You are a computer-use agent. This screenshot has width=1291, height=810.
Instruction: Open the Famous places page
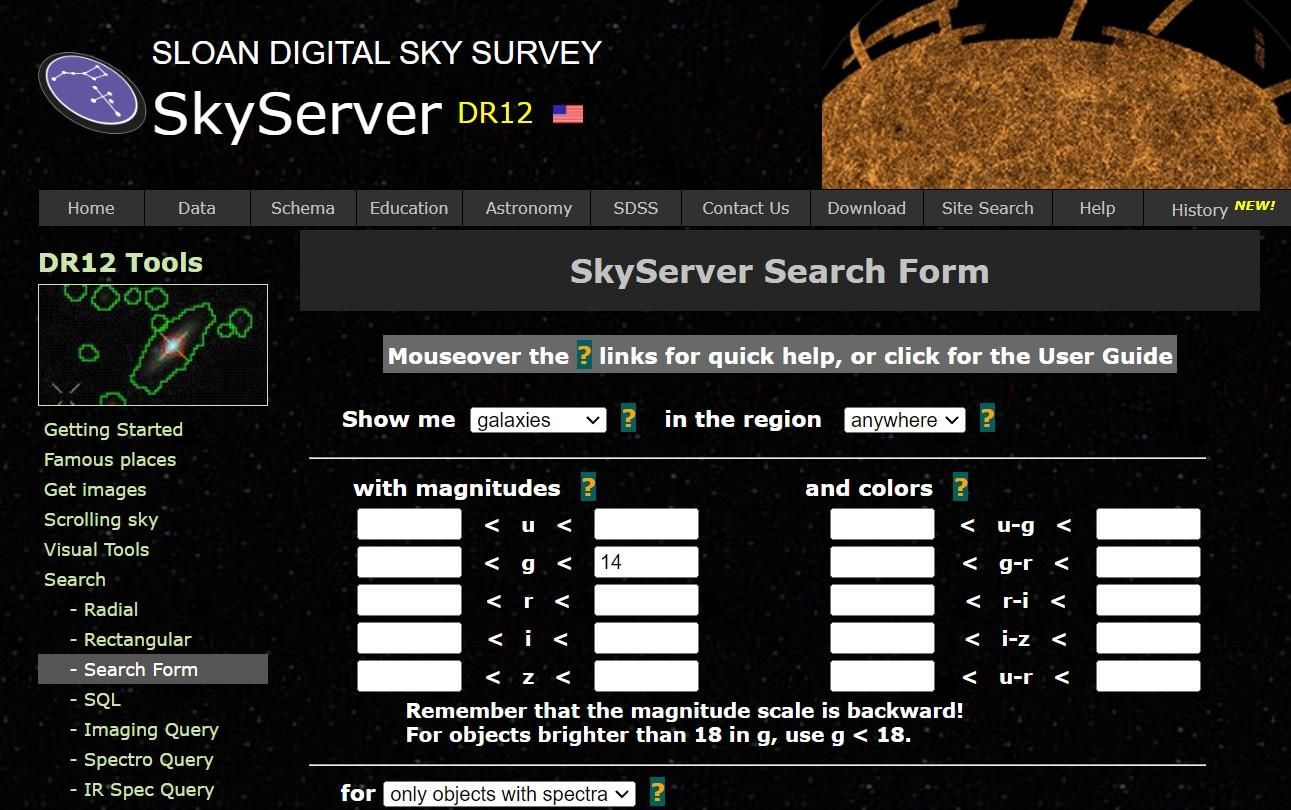click(x=110, y=459)
